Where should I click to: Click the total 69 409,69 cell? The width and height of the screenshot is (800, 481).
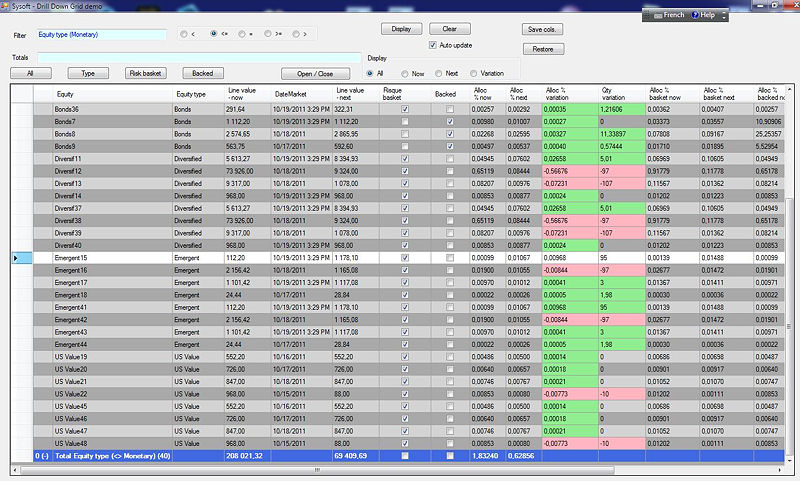click(356, 456)
